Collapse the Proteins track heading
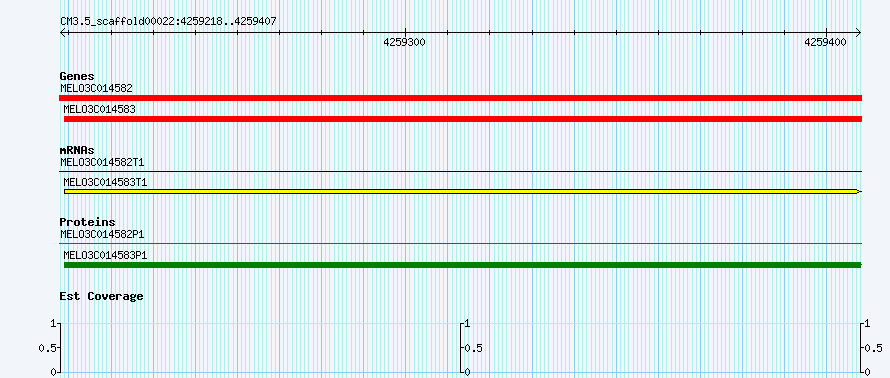 point(87,222)
